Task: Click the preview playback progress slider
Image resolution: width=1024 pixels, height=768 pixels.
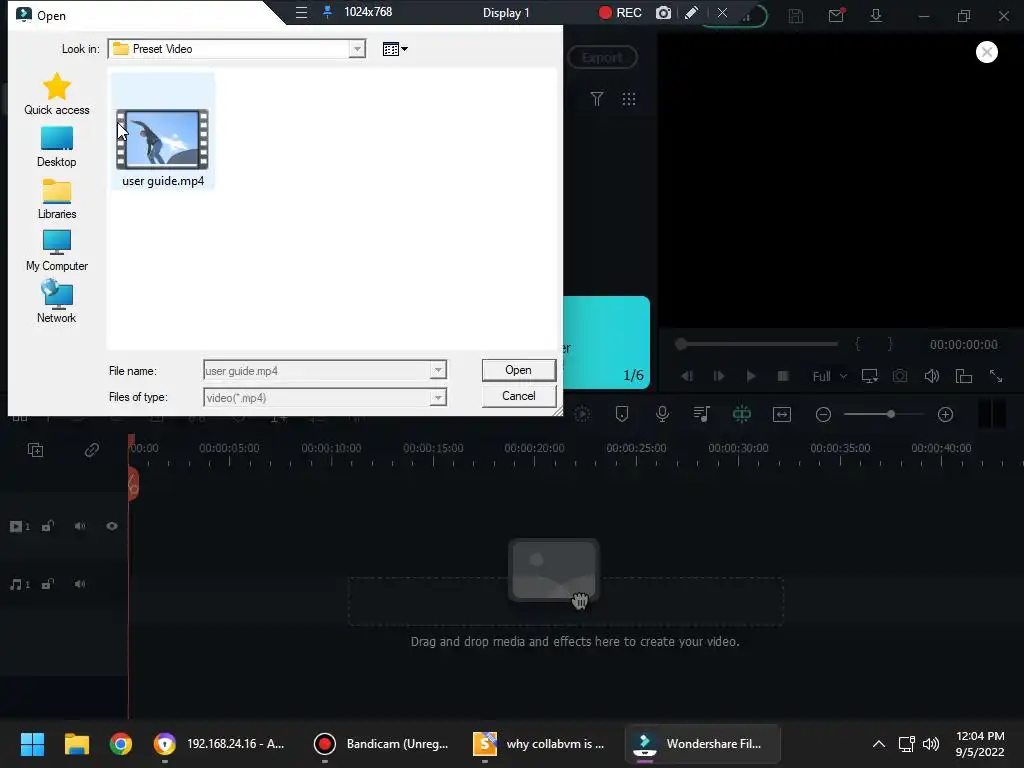Action: (758, 344)
